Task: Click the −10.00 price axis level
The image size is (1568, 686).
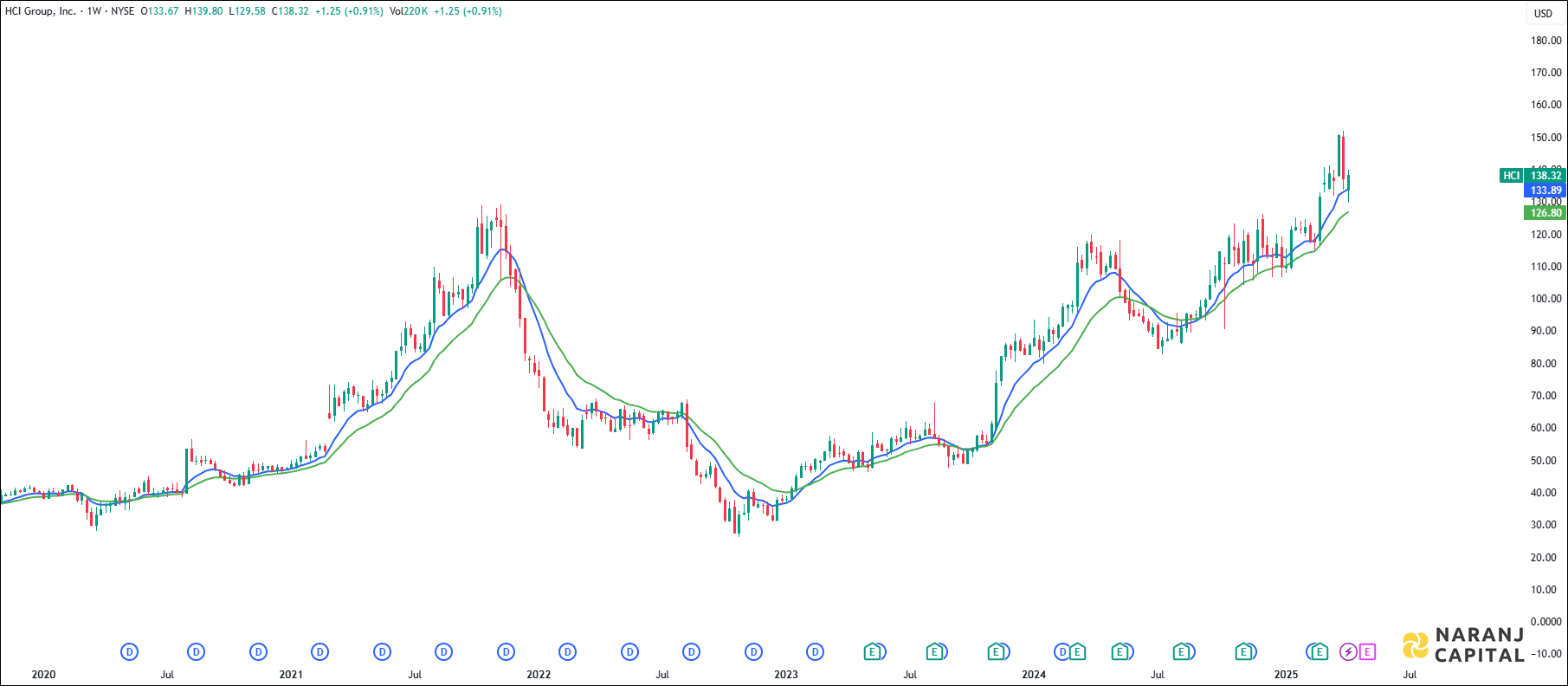Action: [1545, 654]
